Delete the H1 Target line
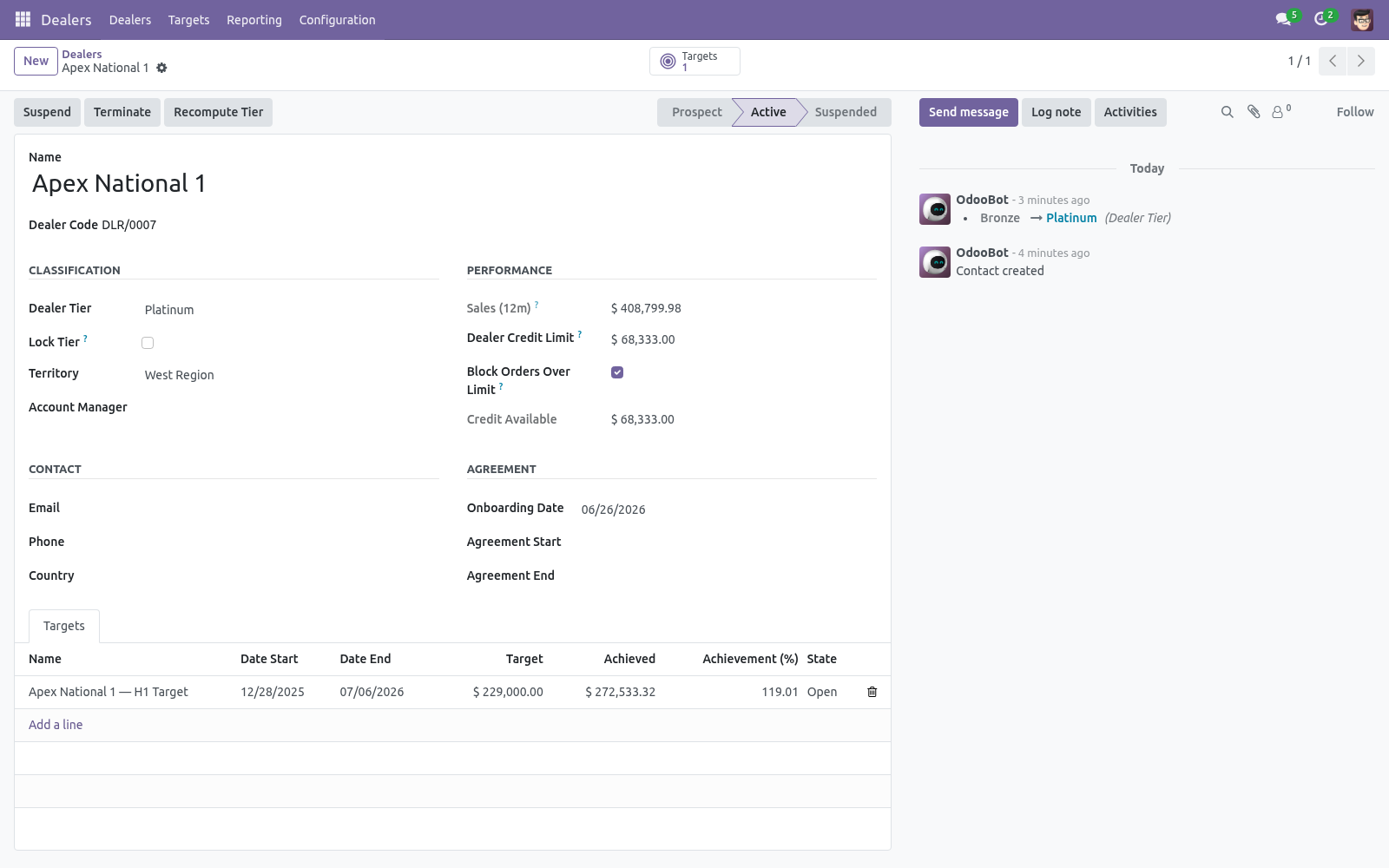This screenshot has height=868, width=1389. coord(872,692)
